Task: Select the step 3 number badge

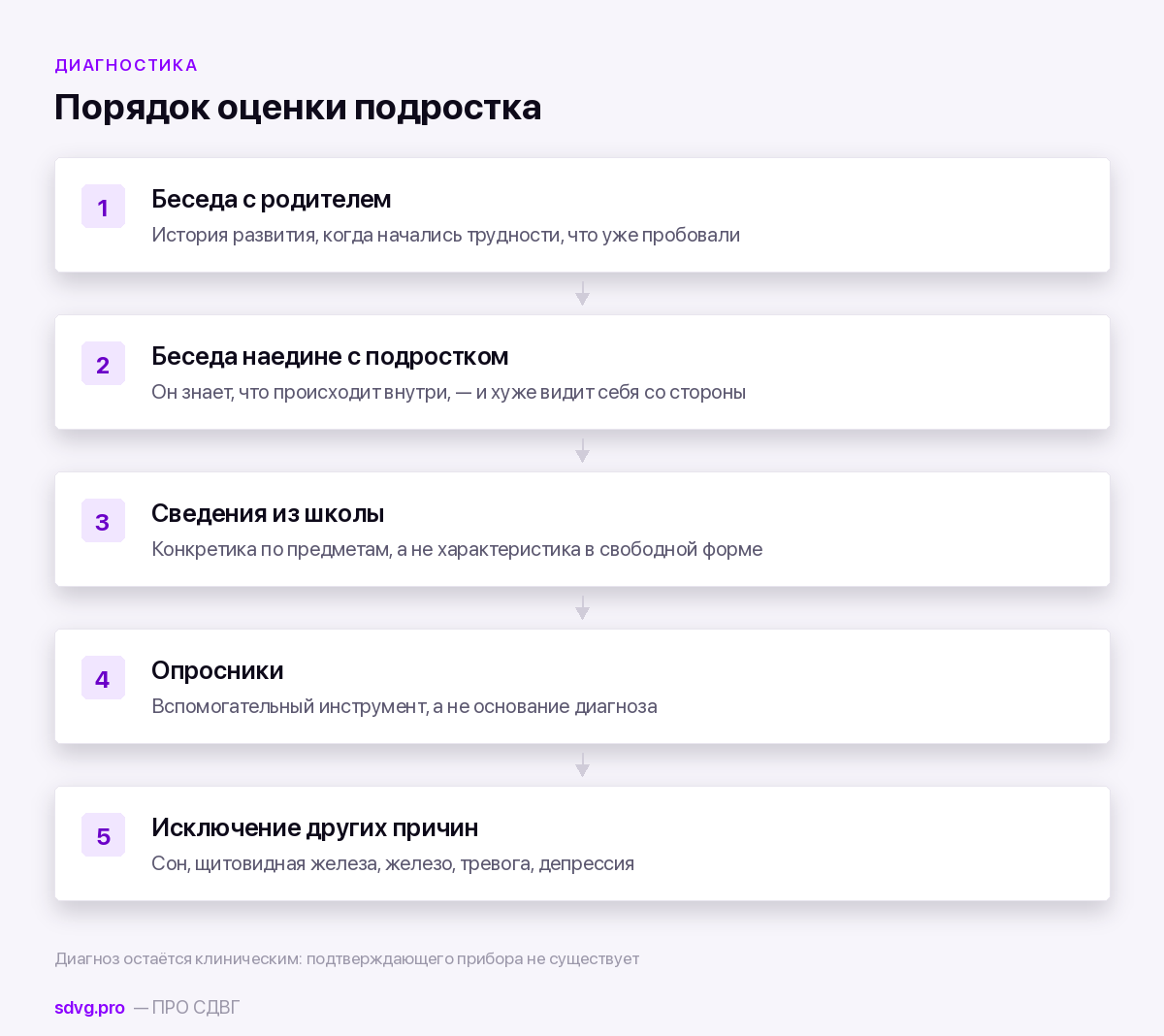Action: click(x=103, y=521)
